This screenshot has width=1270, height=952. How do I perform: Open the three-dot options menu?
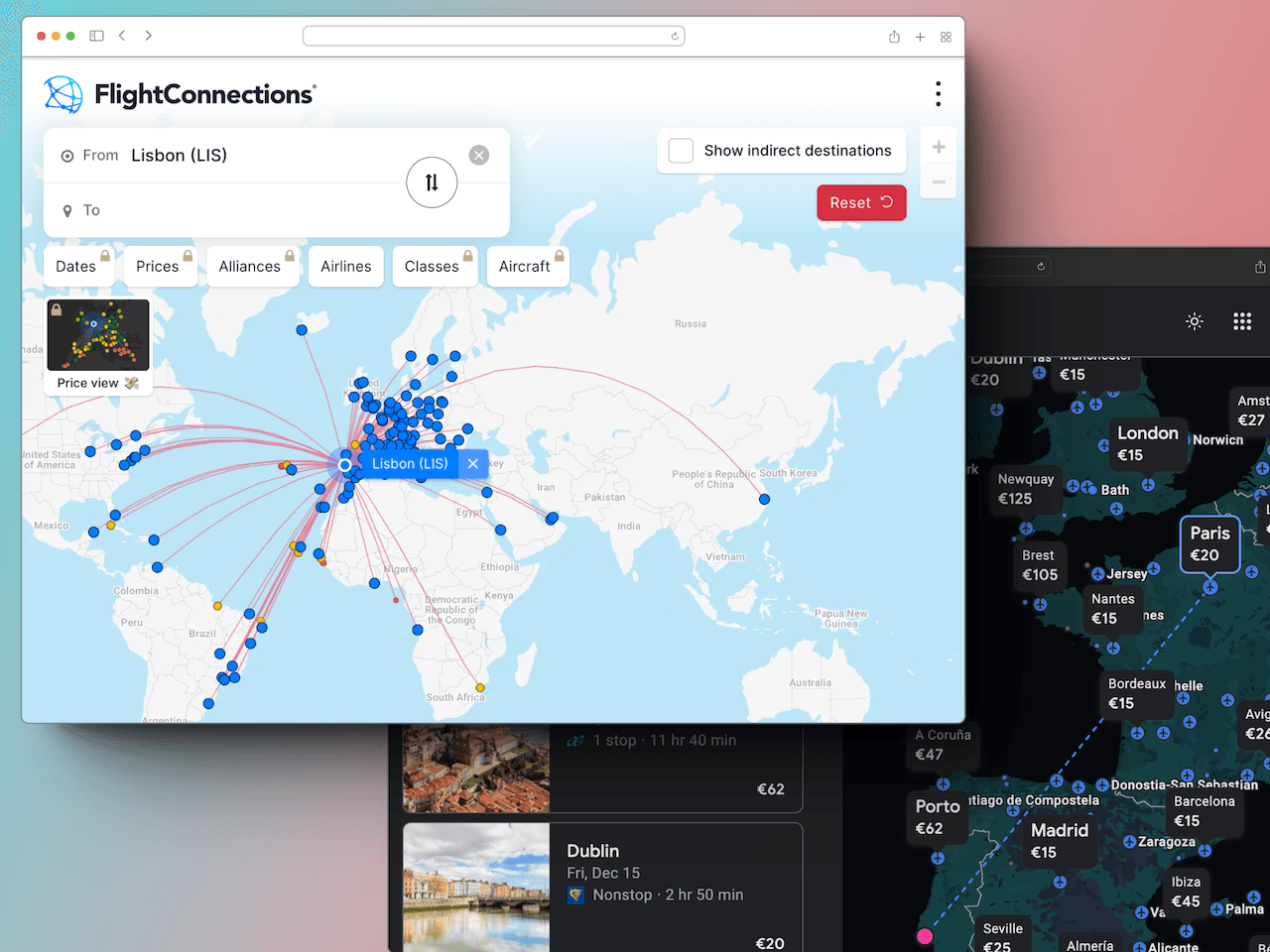[x=938, y=94]
